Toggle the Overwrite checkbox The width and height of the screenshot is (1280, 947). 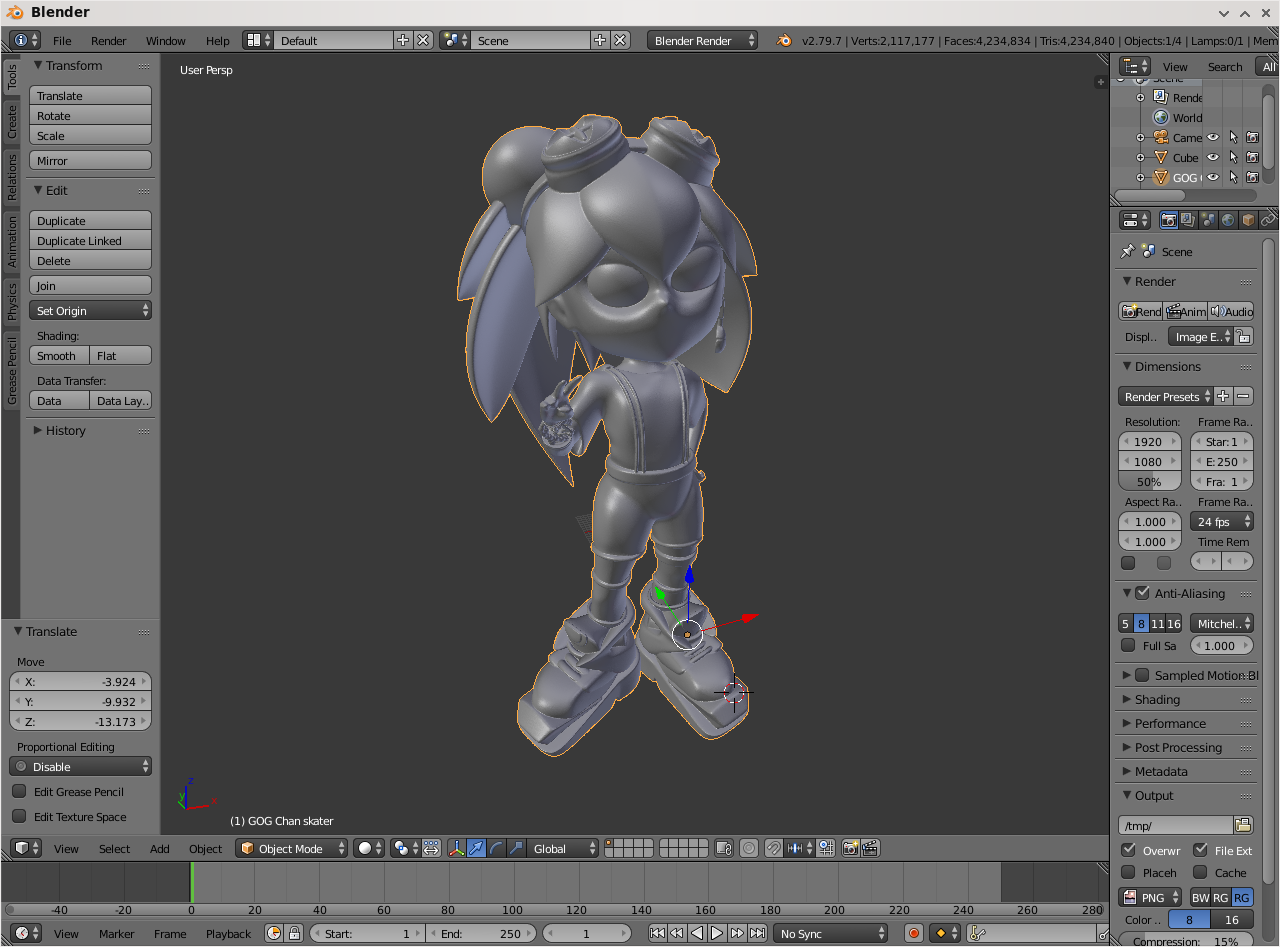coord(1128,850)
